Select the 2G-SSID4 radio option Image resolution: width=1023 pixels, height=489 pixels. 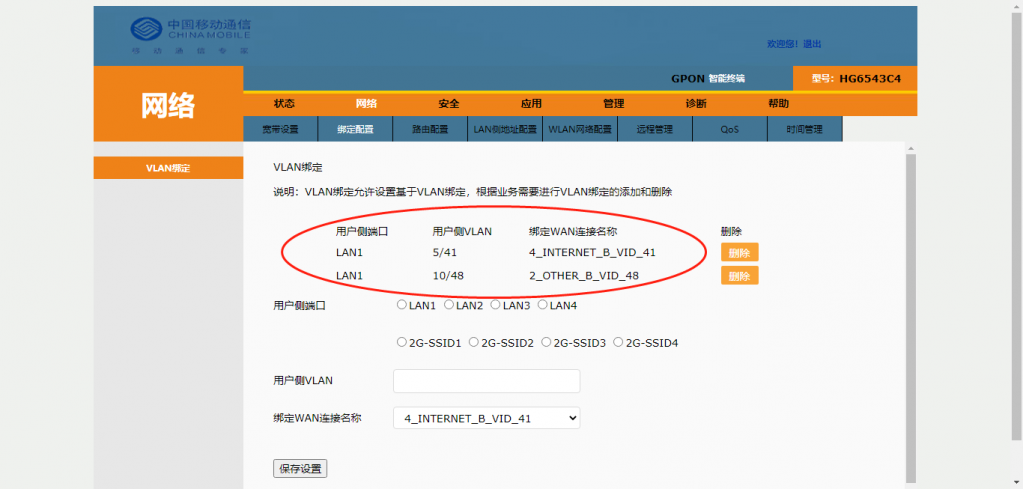coord(618,342)
